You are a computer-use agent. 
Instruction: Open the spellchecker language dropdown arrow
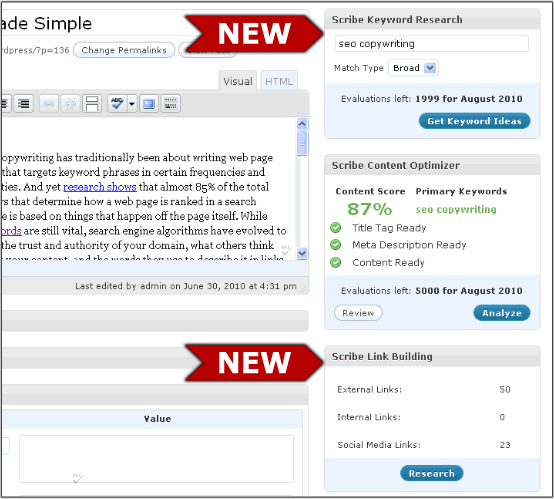tap(132, 104)
